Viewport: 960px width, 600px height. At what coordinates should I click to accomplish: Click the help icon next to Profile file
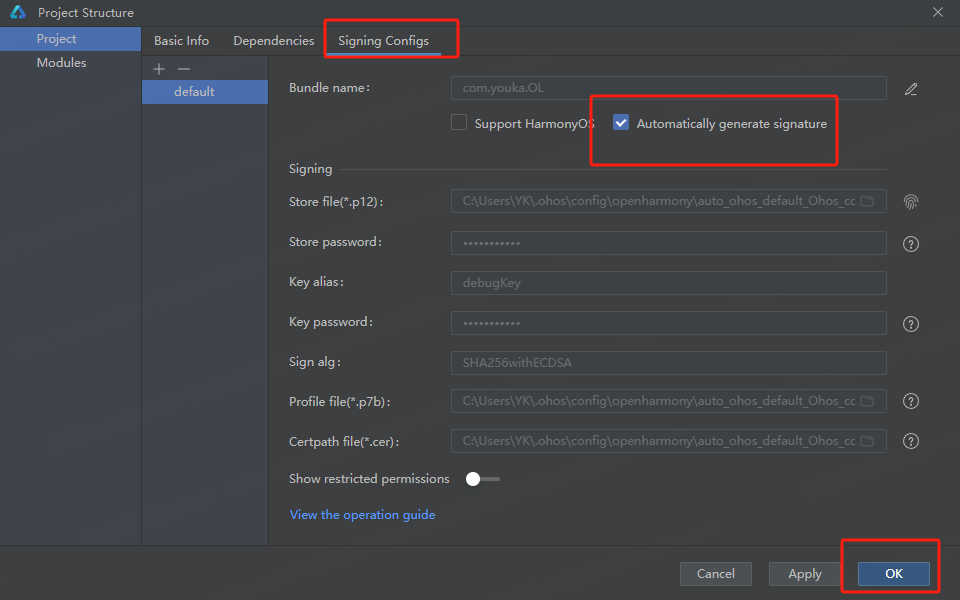pos(910,401)
